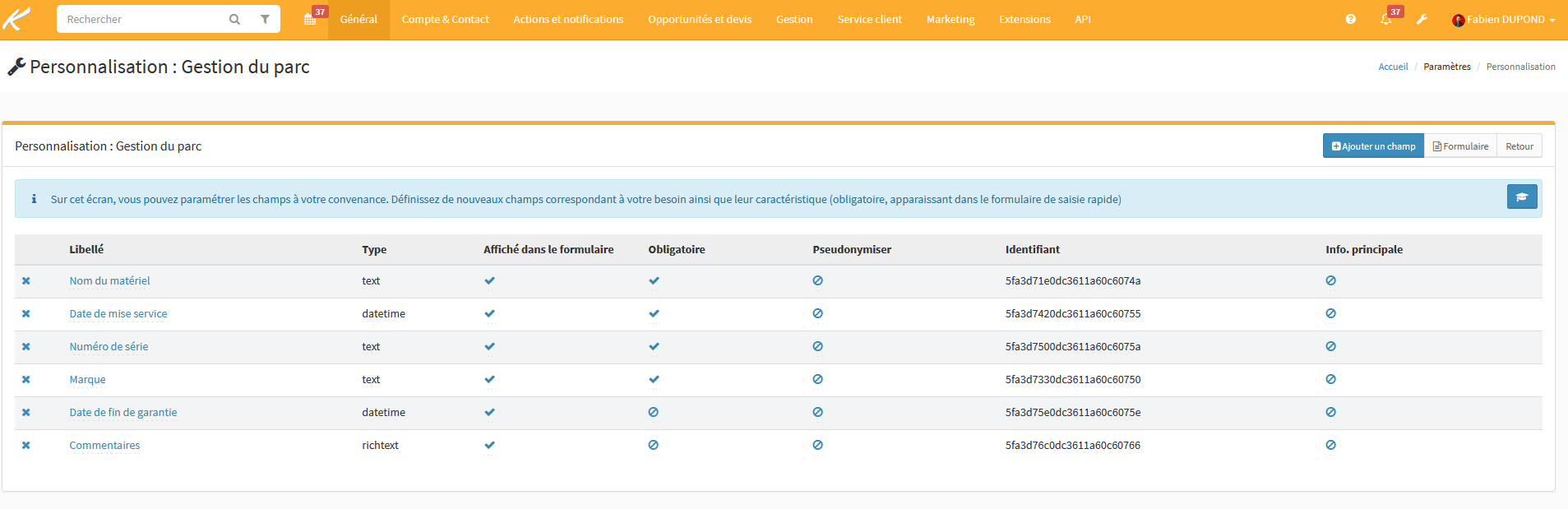Toggle Affiché dans le formulaire for Nom du matériel

[x=489, y=280]
